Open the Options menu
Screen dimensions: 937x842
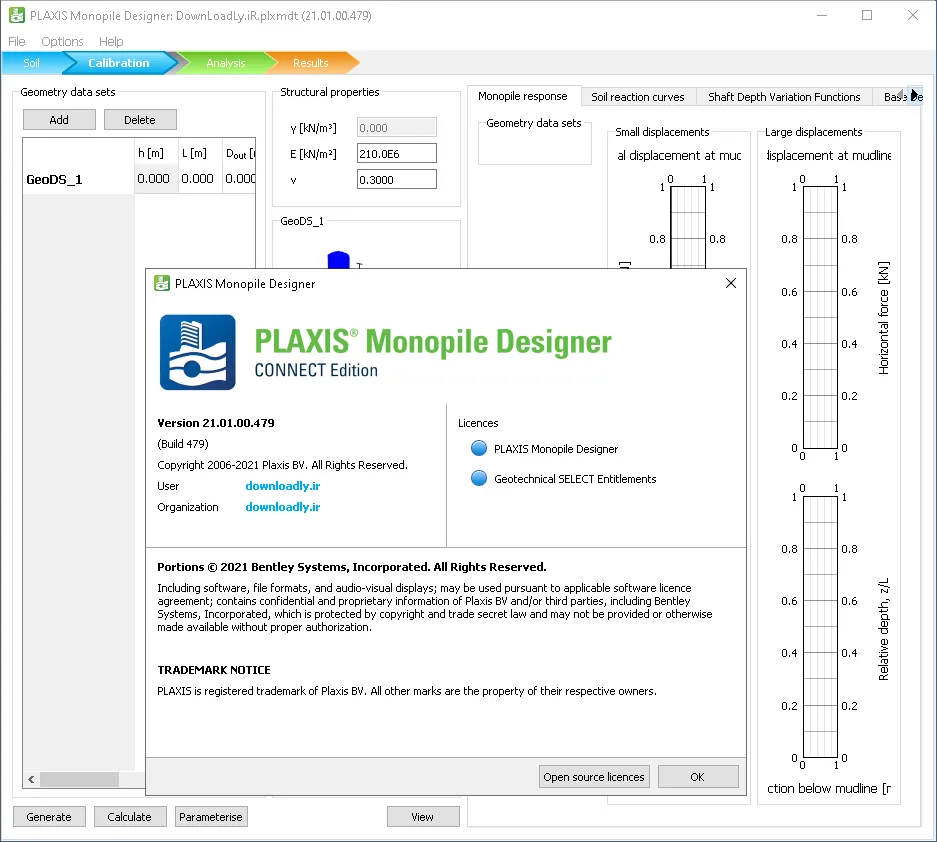62,41
